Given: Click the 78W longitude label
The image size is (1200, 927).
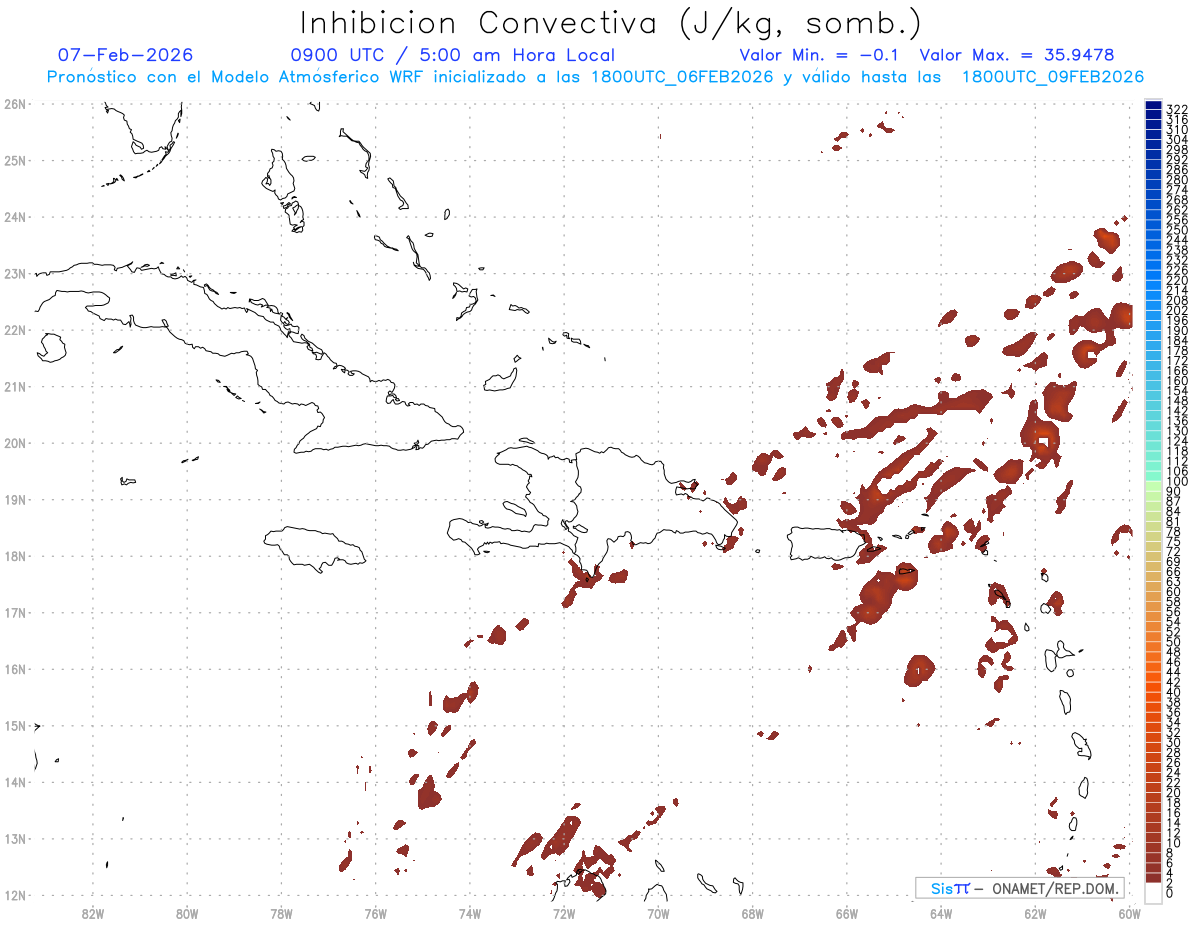Looking at the screenshot, I should [x=281, y=912].
